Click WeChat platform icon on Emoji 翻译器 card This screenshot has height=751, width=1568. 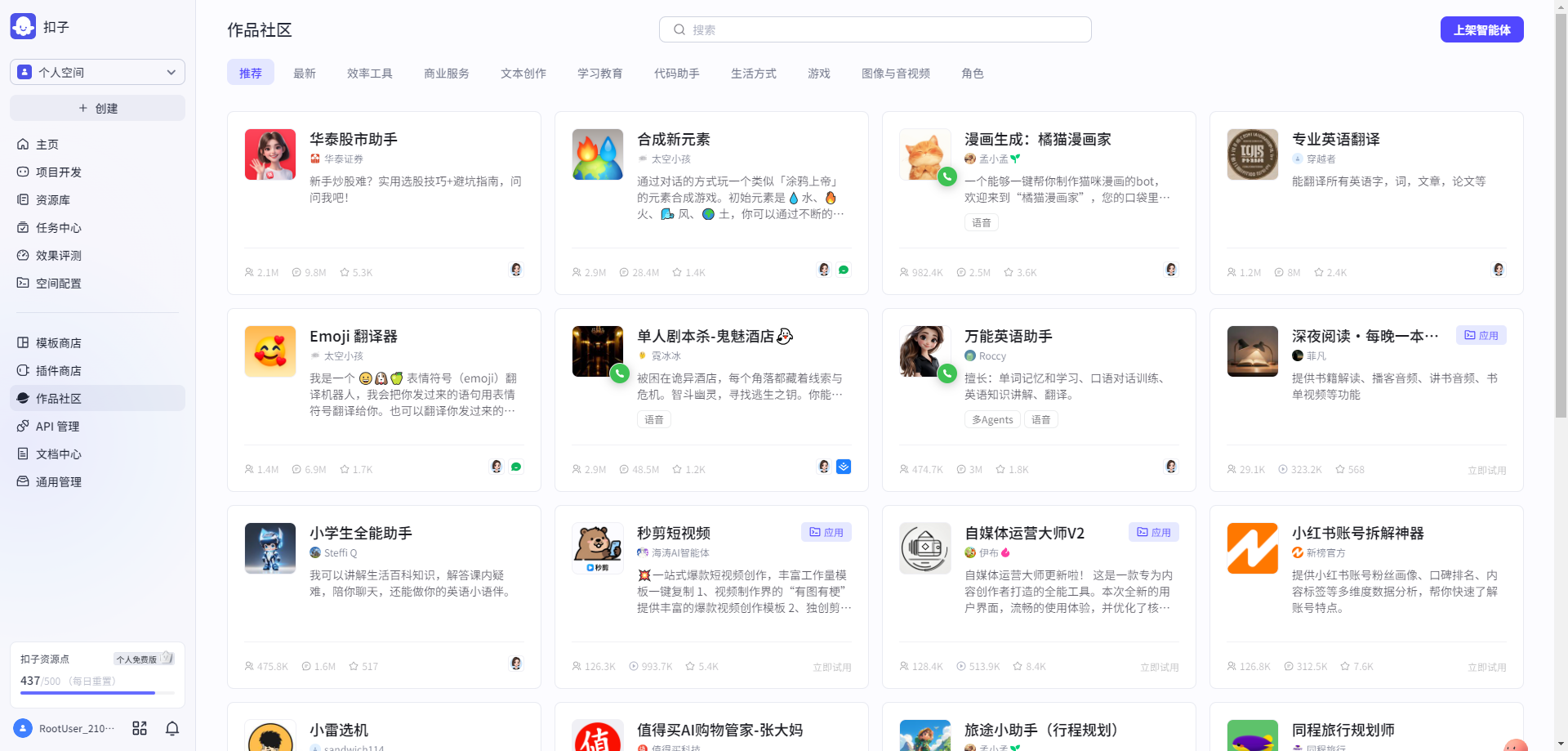click(516, 467)
